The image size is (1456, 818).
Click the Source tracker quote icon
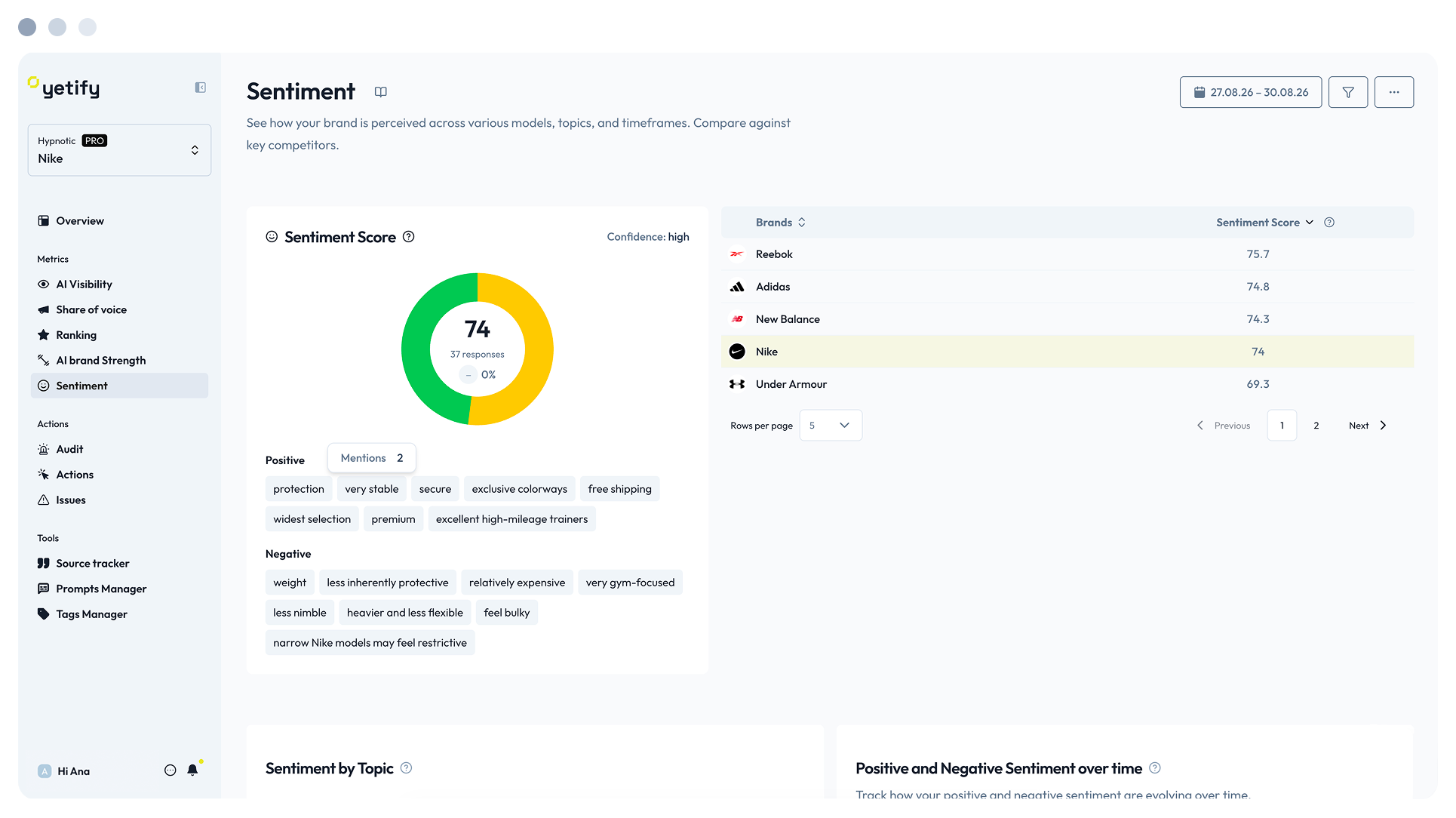44,564
